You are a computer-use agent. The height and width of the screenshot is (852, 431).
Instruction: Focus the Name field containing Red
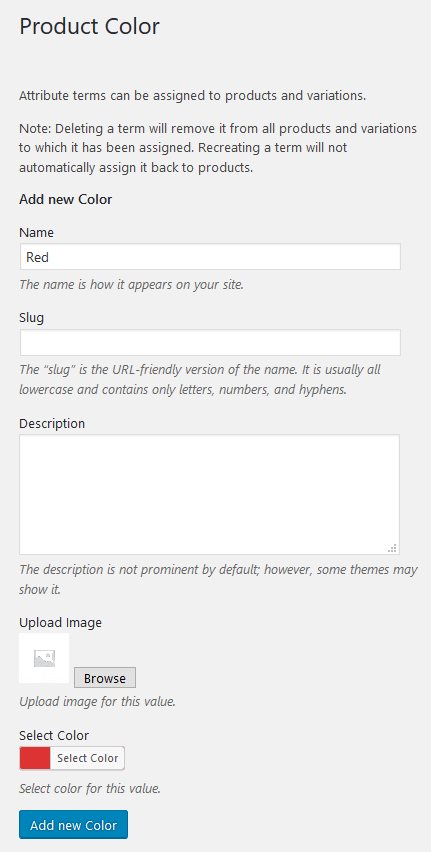[210, 257]
